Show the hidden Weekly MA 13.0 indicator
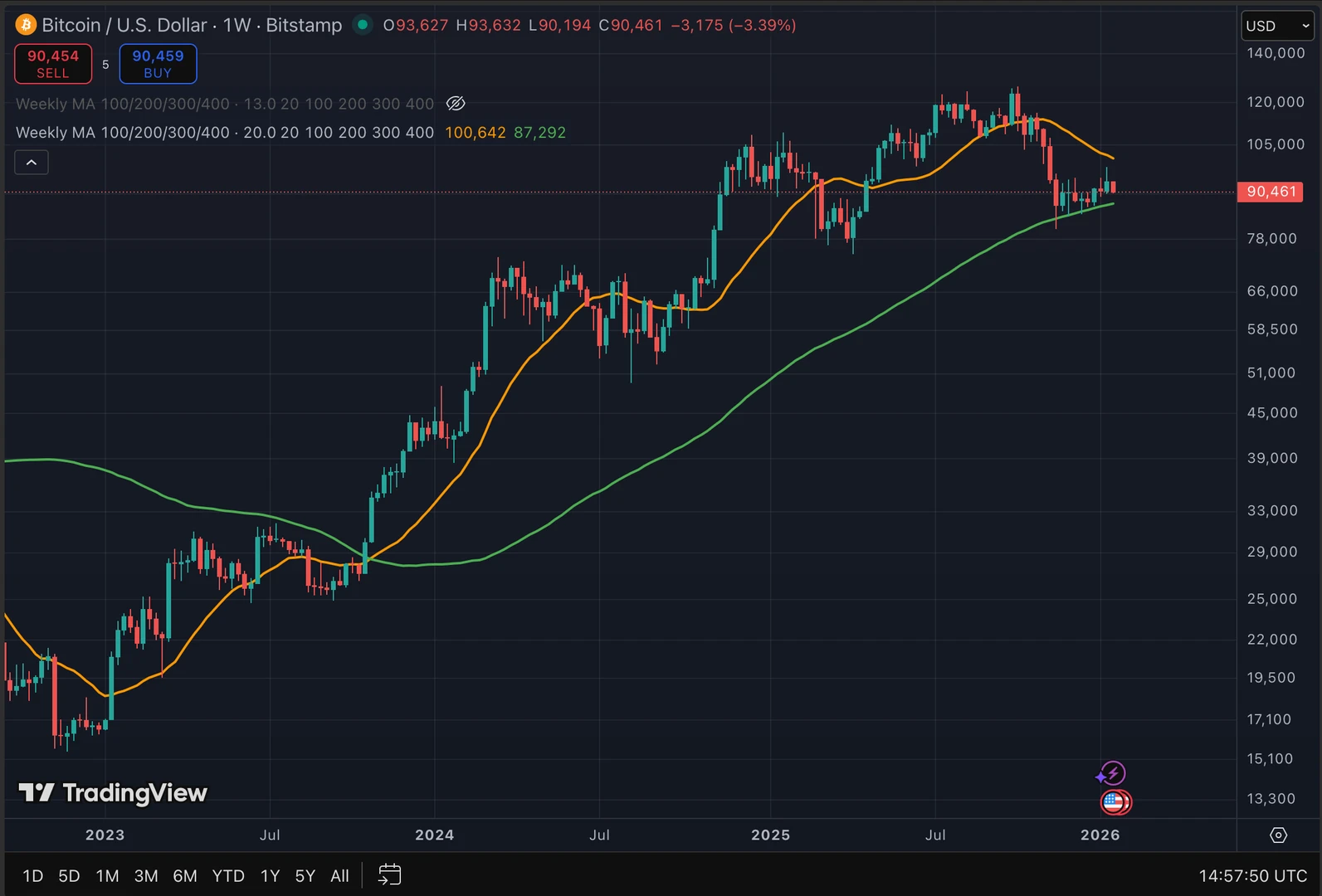Image resolution: width=1322 pixels, height=896 pixels. 224,104
